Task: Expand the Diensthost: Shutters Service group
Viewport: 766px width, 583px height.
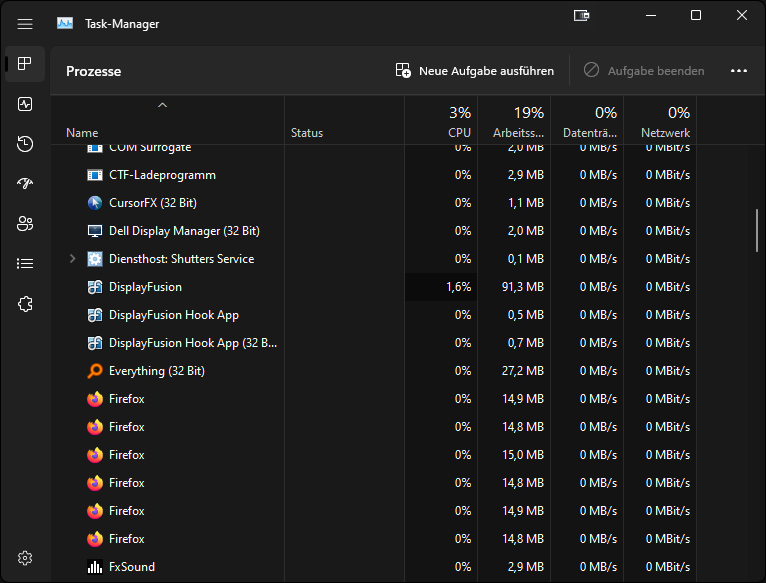Action: point(72,259)
